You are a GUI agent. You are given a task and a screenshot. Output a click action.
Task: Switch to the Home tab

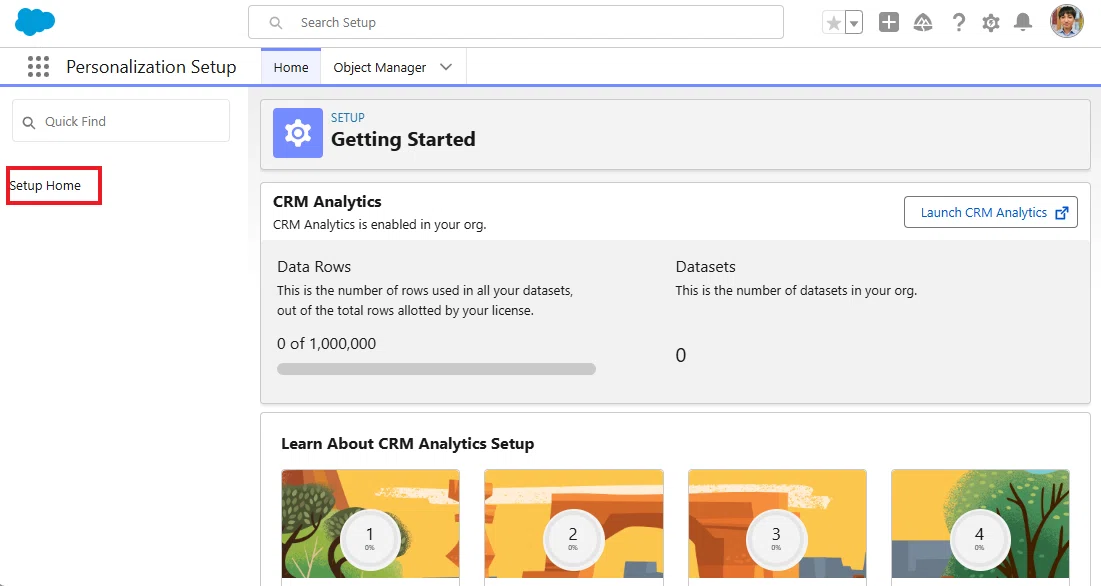(x=291, y=67)
